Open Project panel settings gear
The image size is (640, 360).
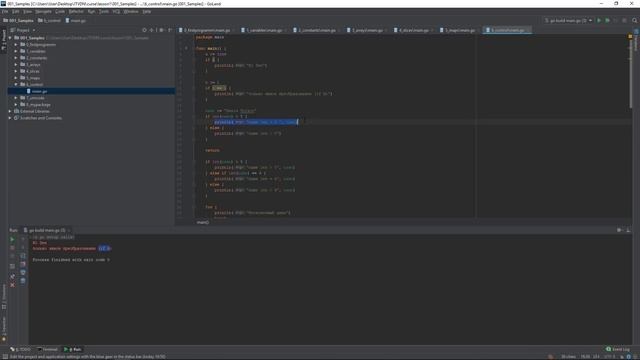click(x=162, y=30)
